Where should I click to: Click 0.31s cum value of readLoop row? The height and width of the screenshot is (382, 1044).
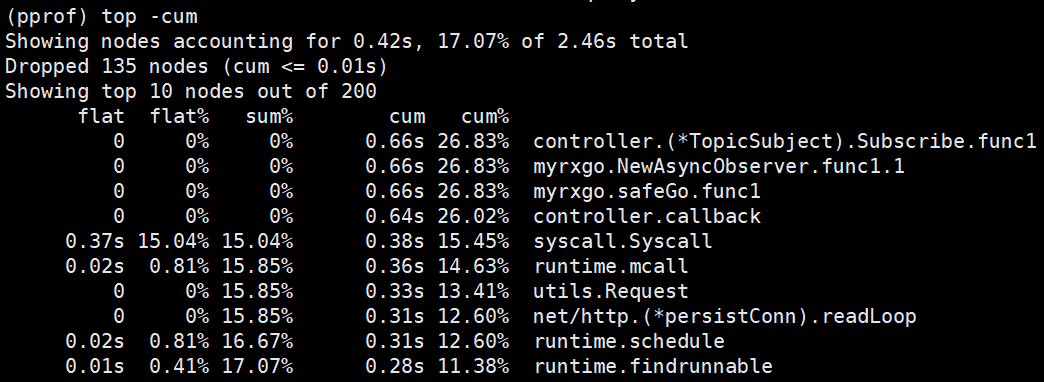coord(394,316)
